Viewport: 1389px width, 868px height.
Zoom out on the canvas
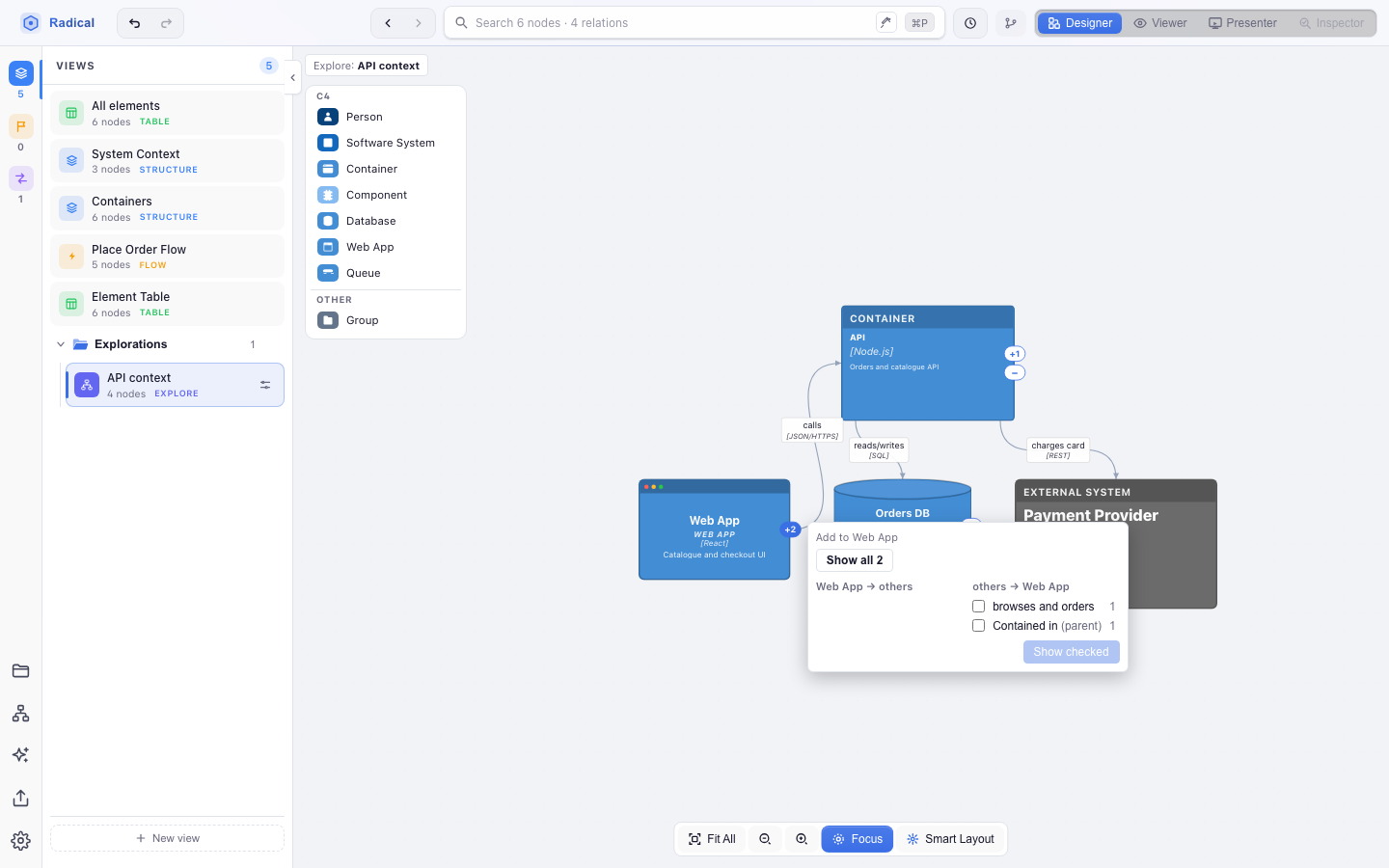tap(765, 839)
